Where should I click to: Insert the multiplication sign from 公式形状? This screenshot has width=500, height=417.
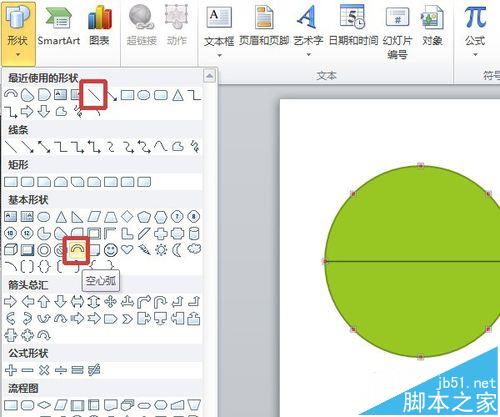tap(44, 370)
